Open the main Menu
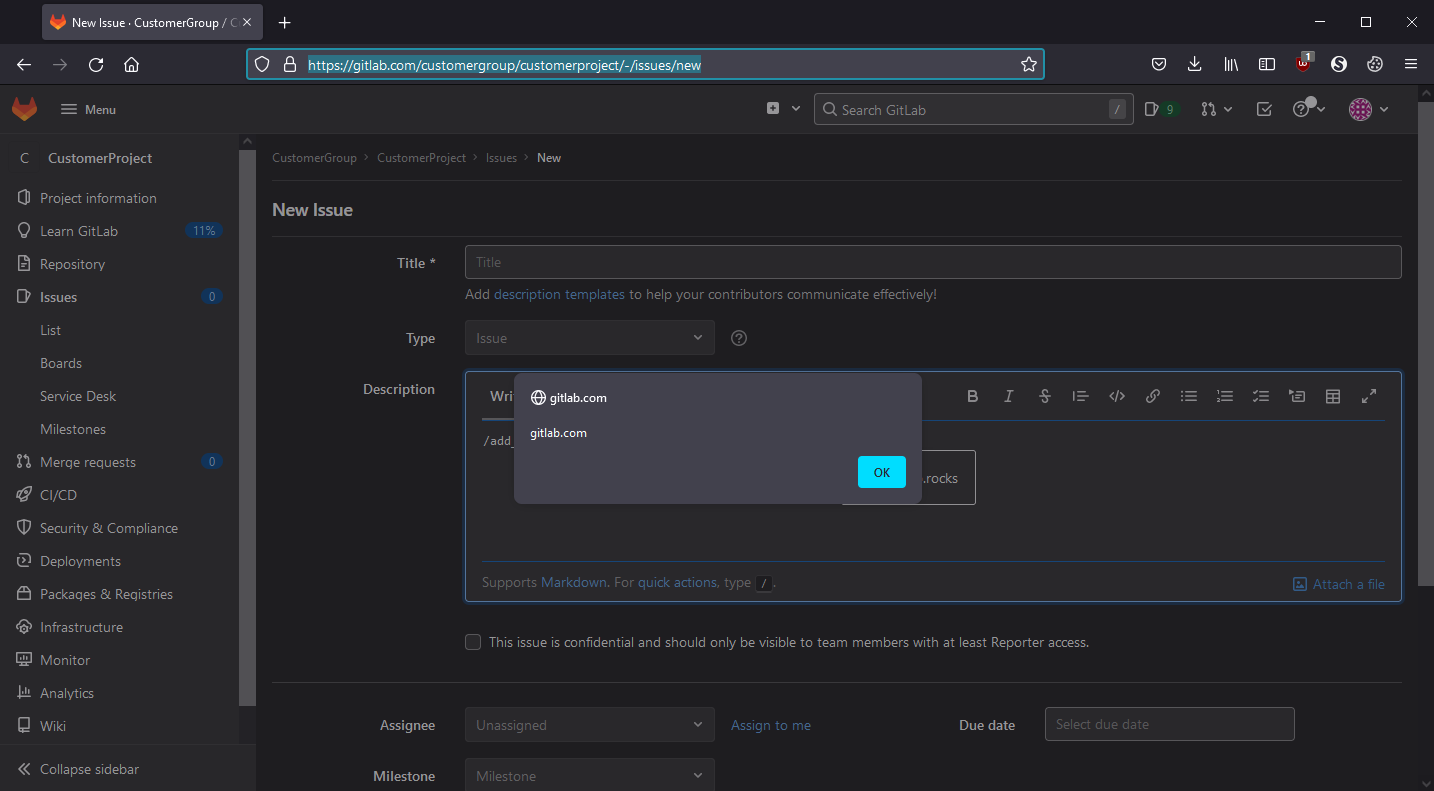Screen dimensions: 1434x791 pos(88,110)
